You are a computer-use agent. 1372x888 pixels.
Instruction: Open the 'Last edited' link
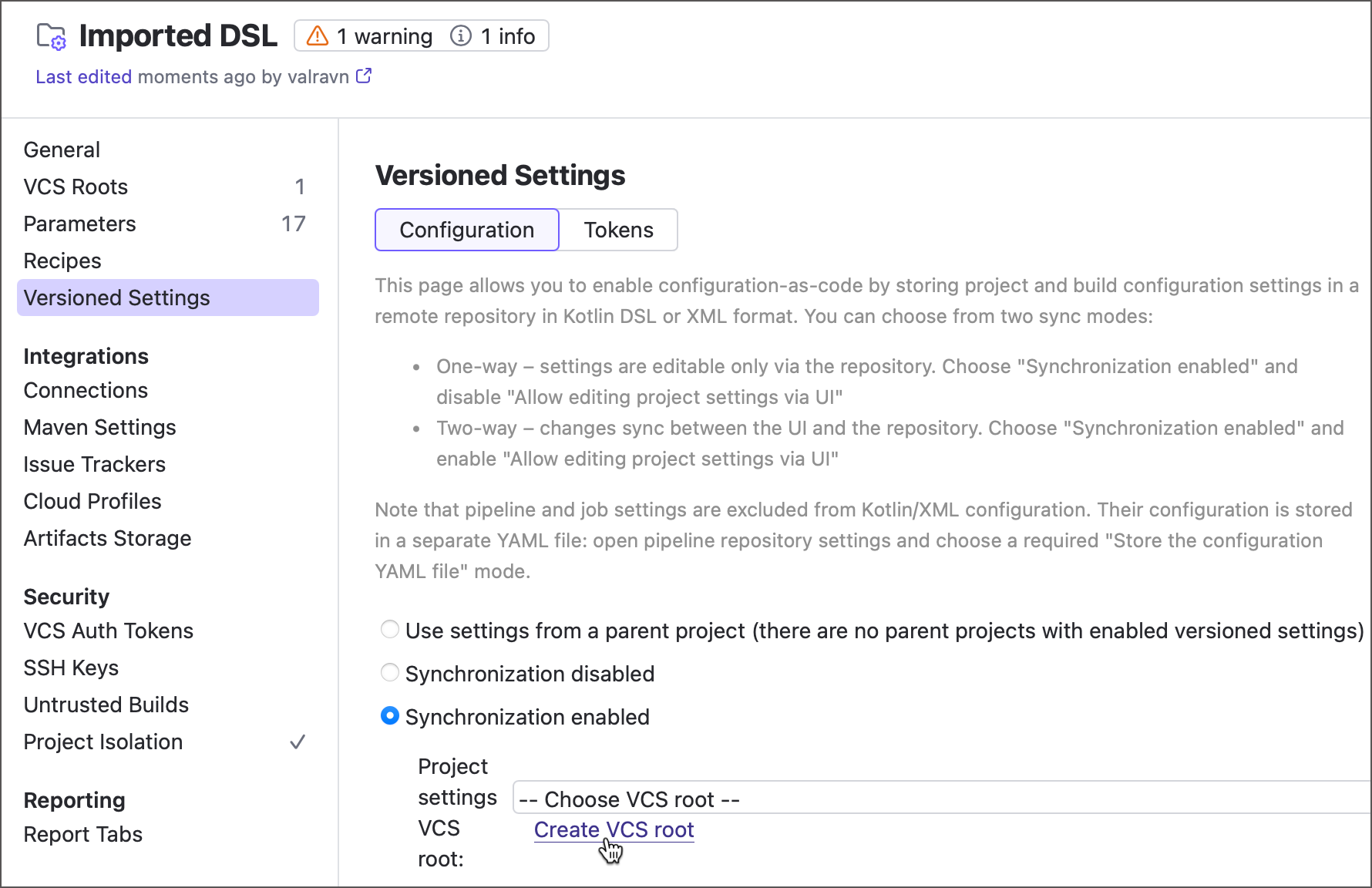point(83,77)
